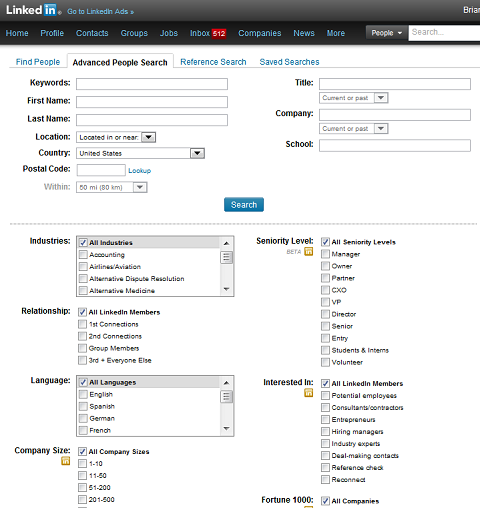
Task: Check the Volunteer seniority level
Action: [x=325, y=362]
